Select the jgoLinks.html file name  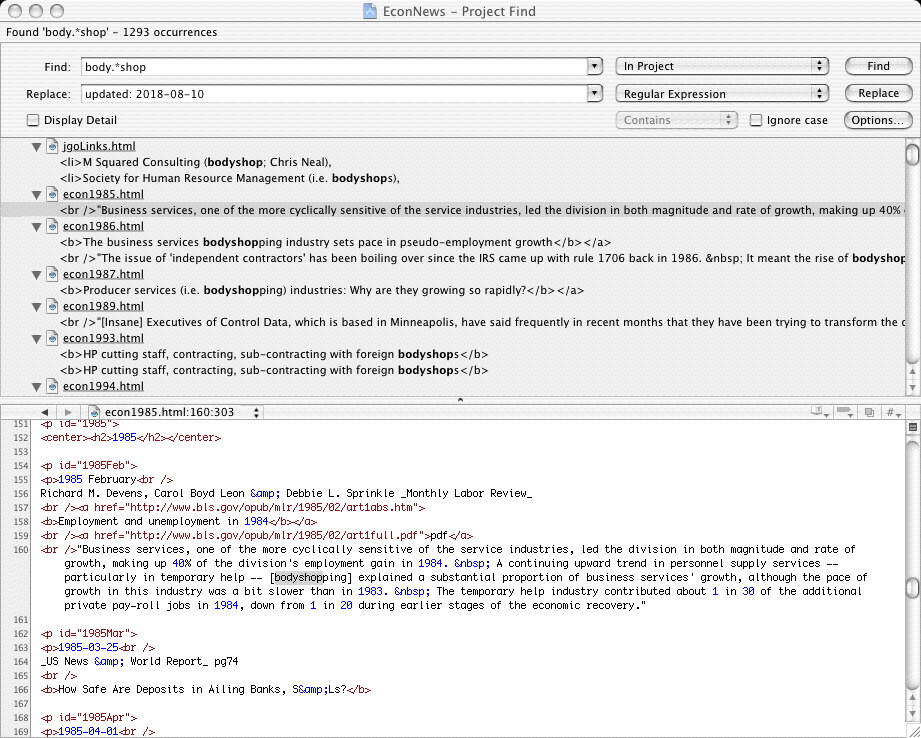pyautogui.click(x=99, y=146)
